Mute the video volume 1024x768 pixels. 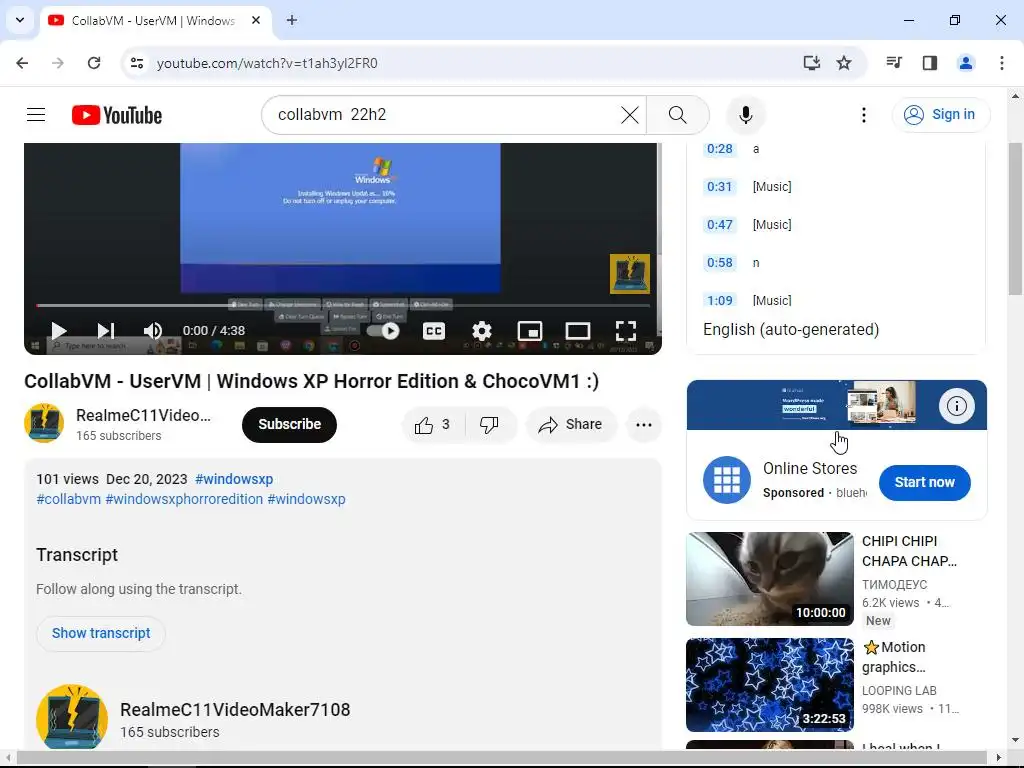[153, 331]
